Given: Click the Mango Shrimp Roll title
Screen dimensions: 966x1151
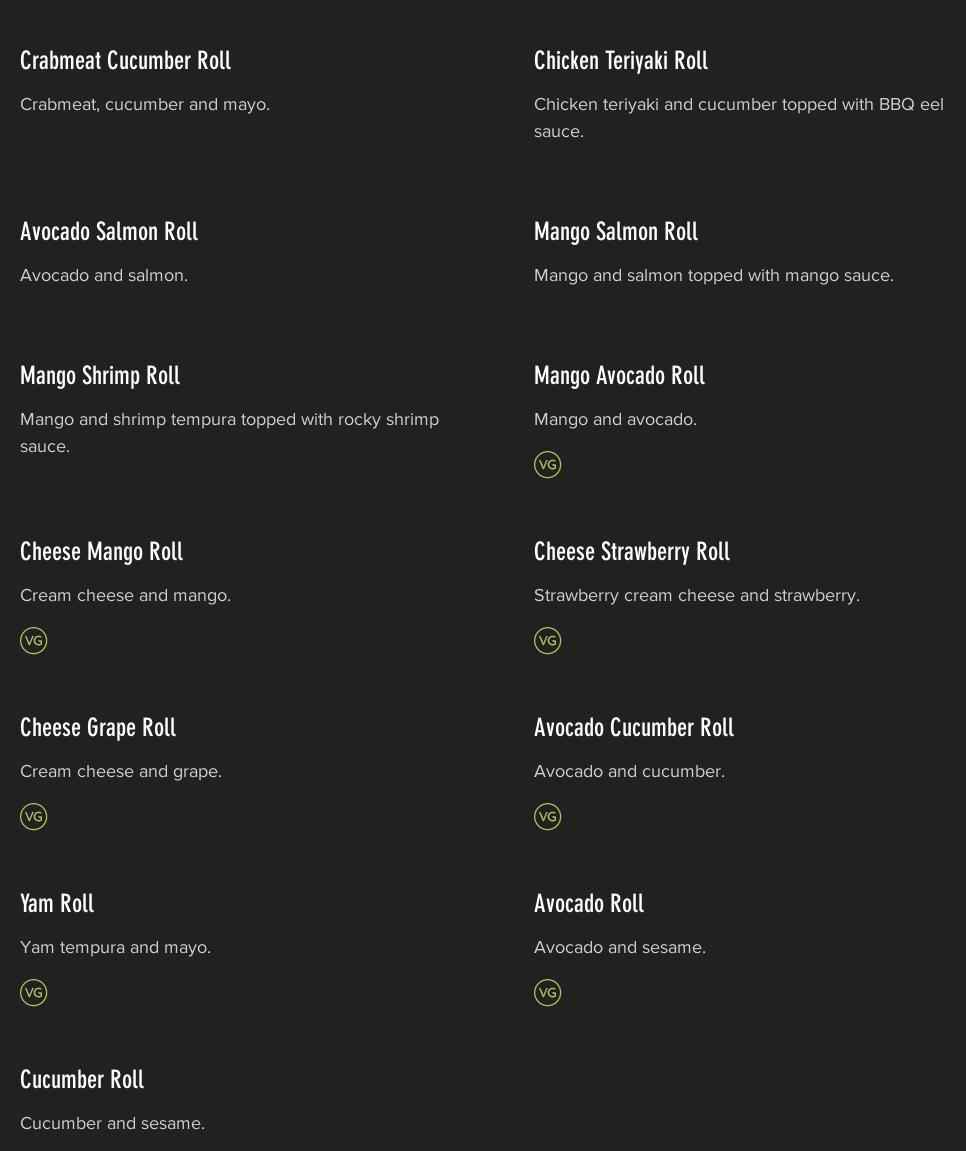Looking at the screenshot, I should 100,376.
